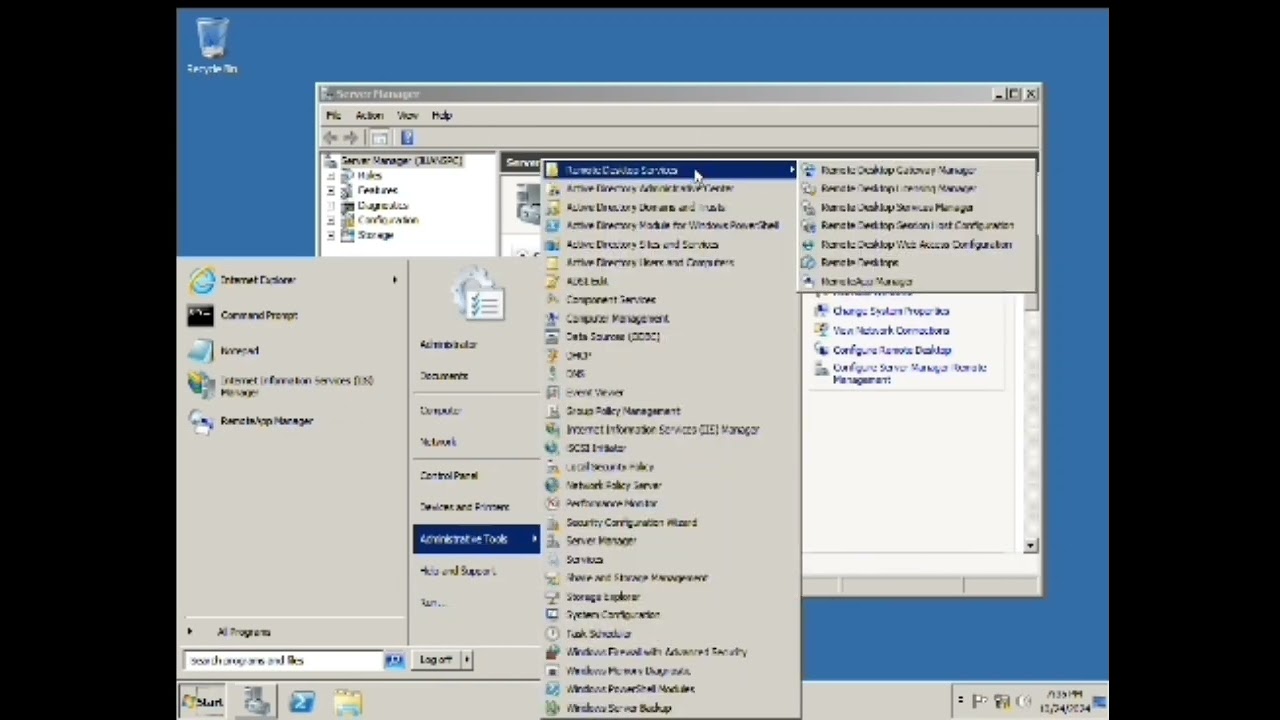The image size is (1280, 720).
Task: Click Server Manager icon on taskbar
Action: click(x=256, y=702)
